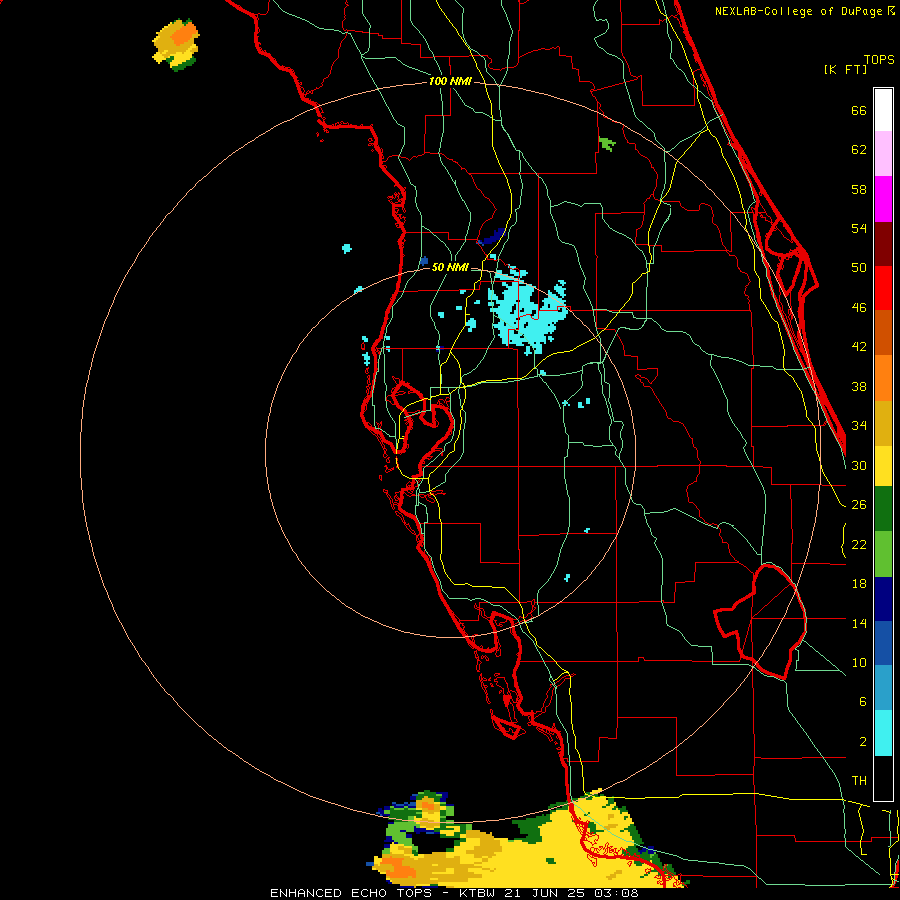900x900 pixels.
Task: Click the legend value 18
Action: [859, 584]
